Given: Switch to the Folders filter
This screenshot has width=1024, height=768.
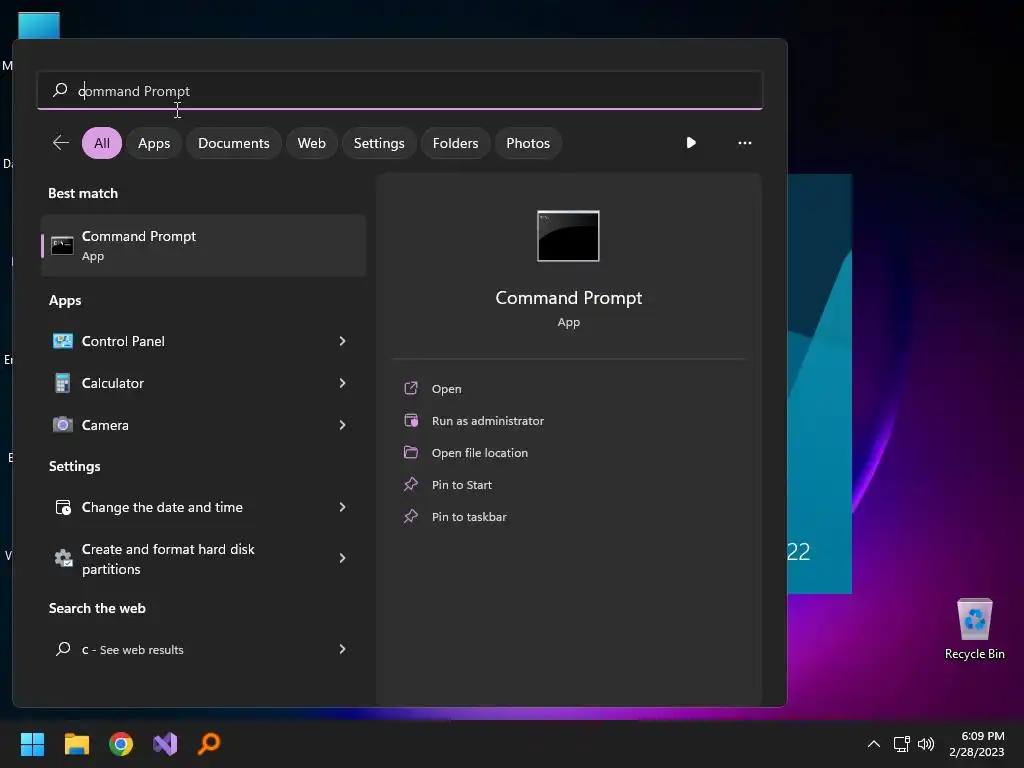Looking at the screenshot, I should pos(455,143).
